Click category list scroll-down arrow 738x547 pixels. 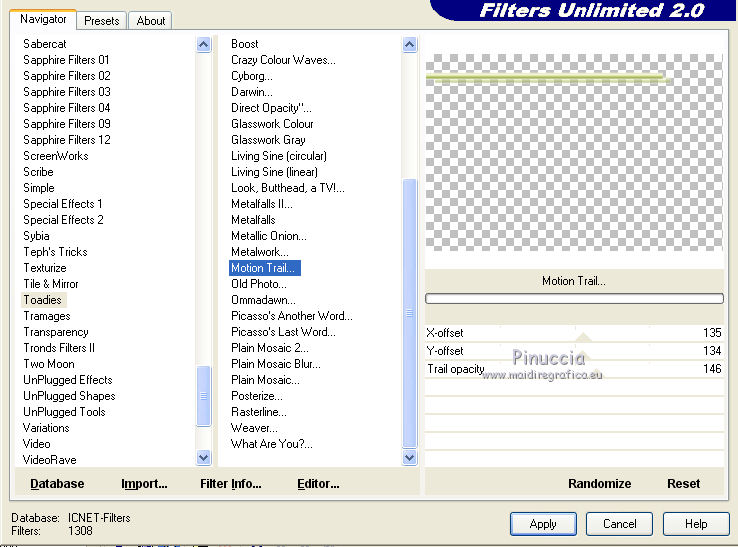coord(203,457)
